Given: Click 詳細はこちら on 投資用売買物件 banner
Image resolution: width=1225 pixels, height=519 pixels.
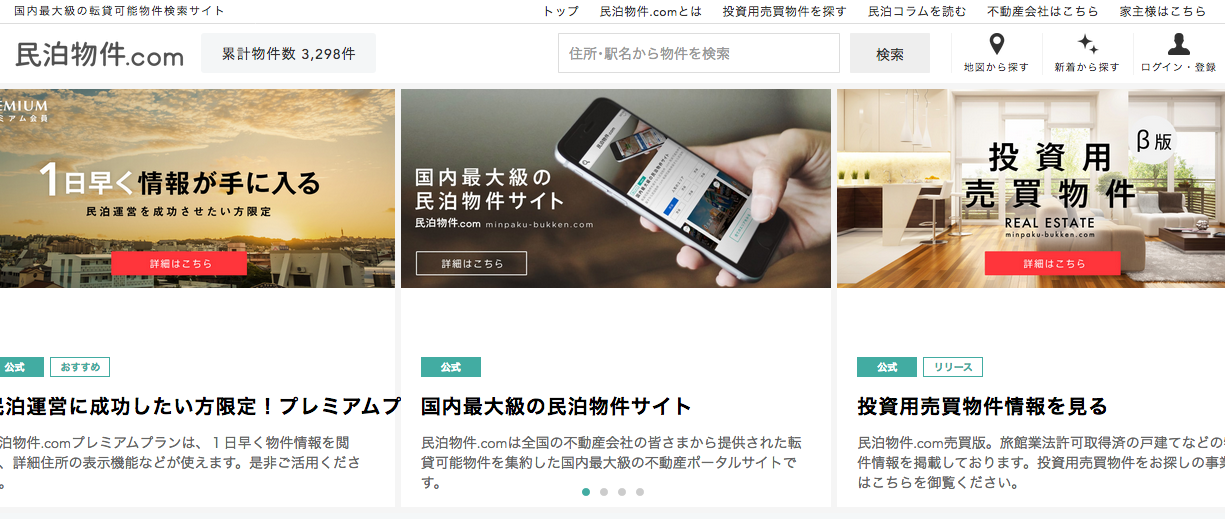Looking at the screenshot, I should pyautogui.click(x=1053, y=263).
